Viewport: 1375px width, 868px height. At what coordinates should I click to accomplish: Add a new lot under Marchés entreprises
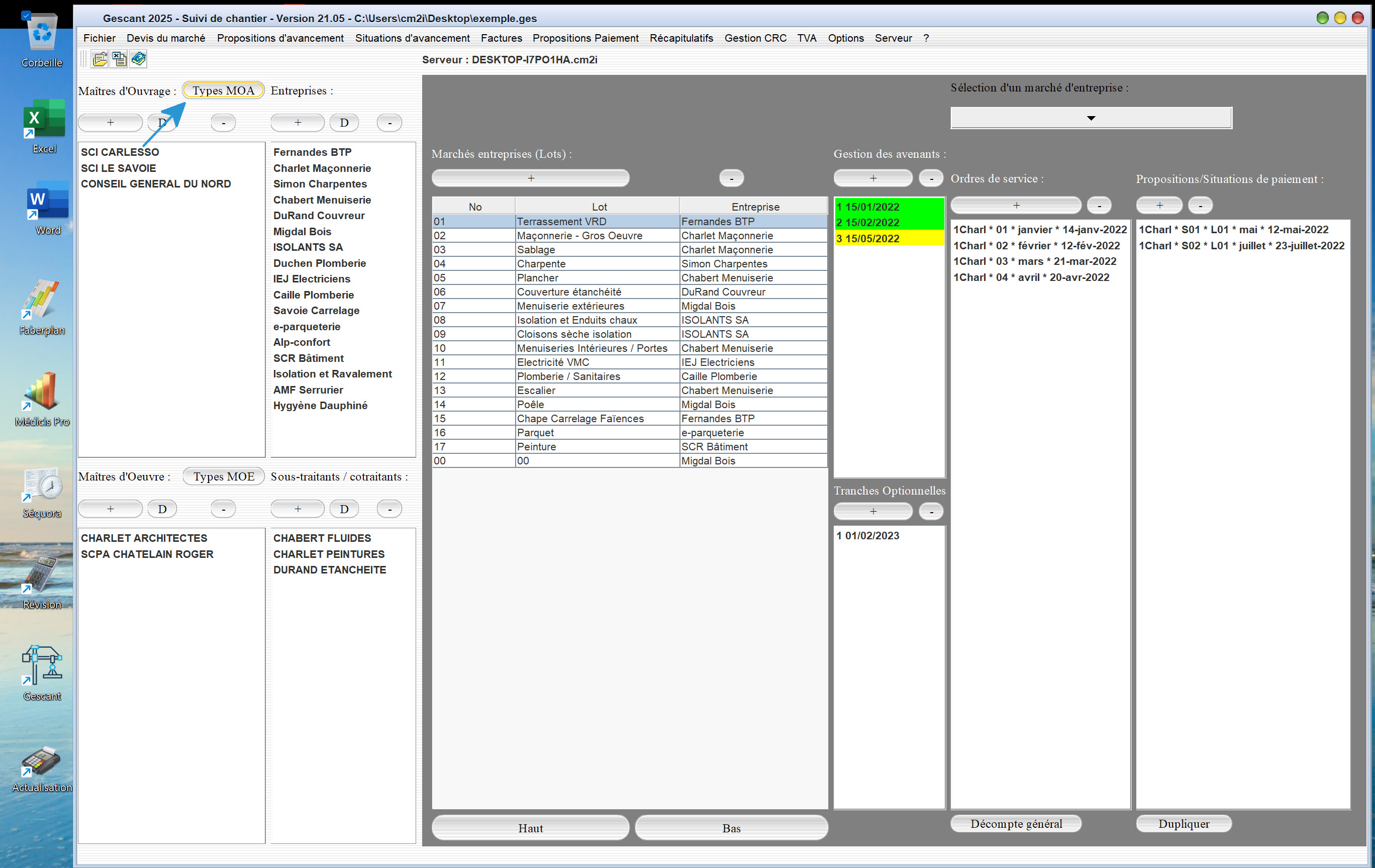coord(531,177)
